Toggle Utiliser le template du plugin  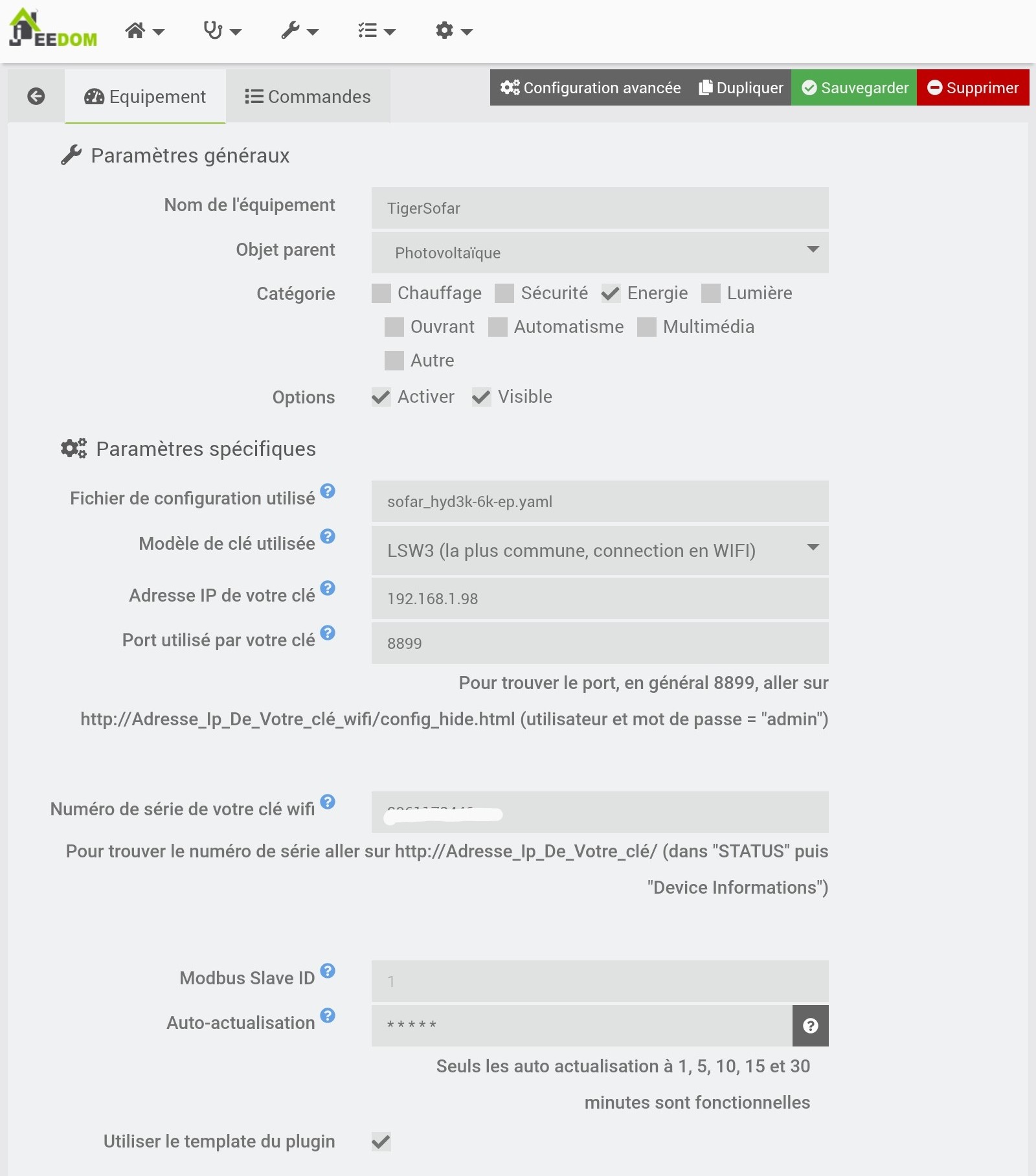pyautogui.click(x=381, y=1142)
